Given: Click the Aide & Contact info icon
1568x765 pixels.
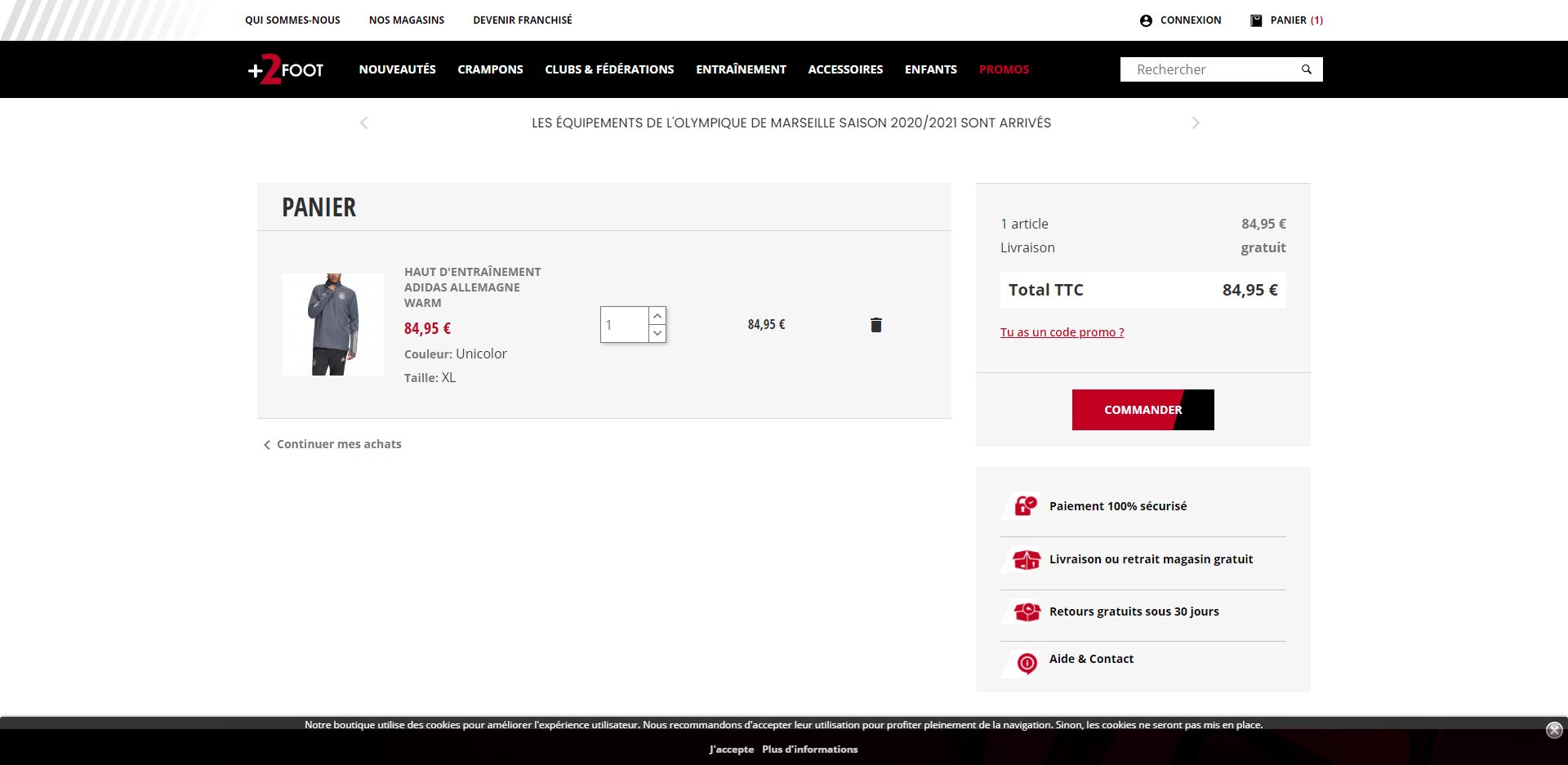Looking at the screenshot, I should click(x=1027, y=663).
